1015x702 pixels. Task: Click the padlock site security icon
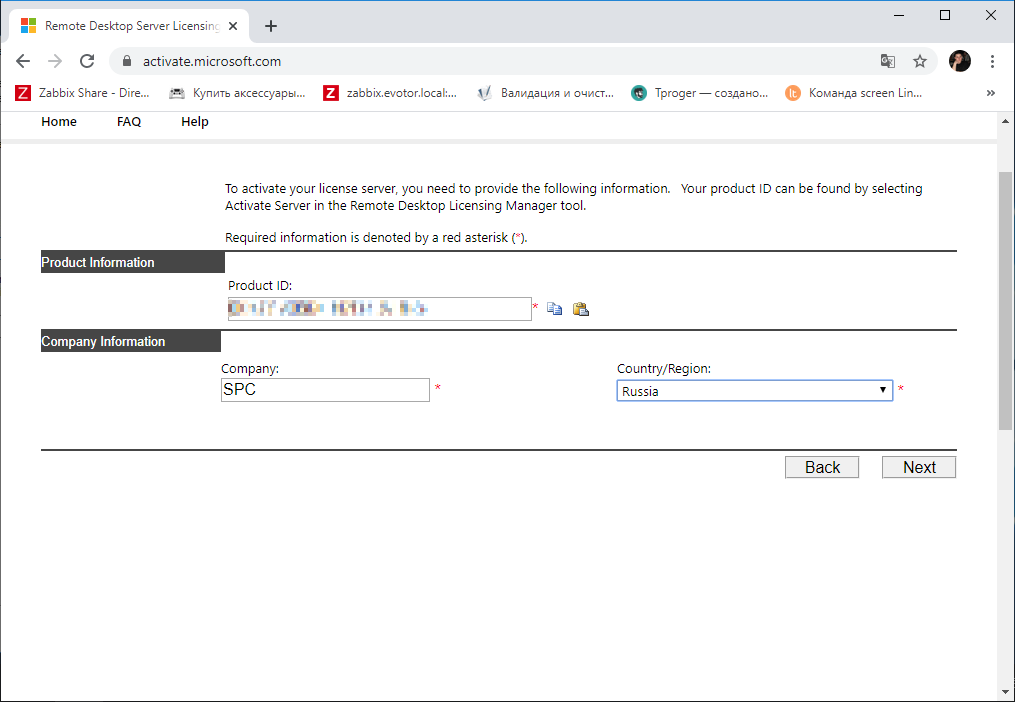click(x=127, y=62)
